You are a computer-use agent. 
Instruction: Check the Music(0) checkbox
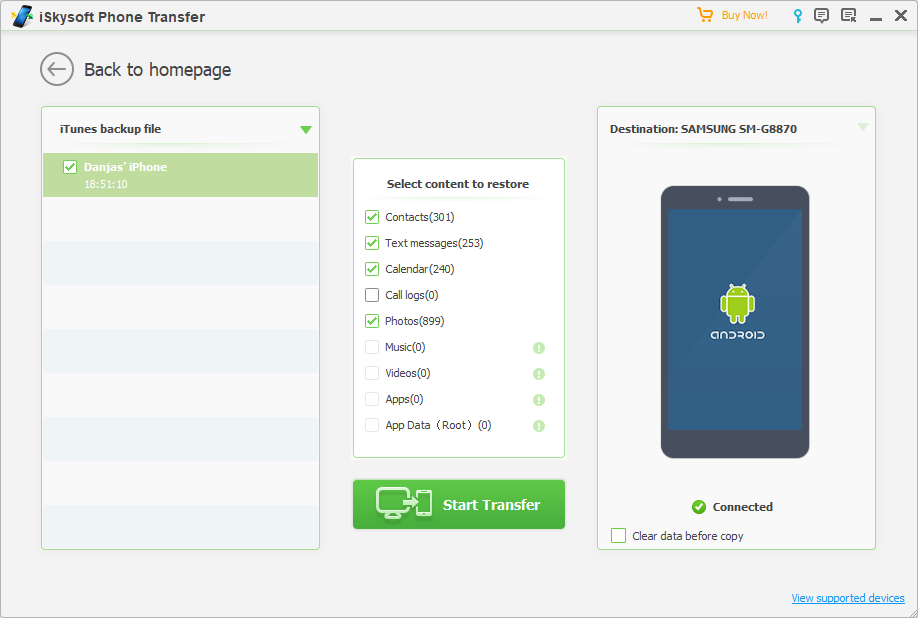pyautogui.click(x=372, y=347)
